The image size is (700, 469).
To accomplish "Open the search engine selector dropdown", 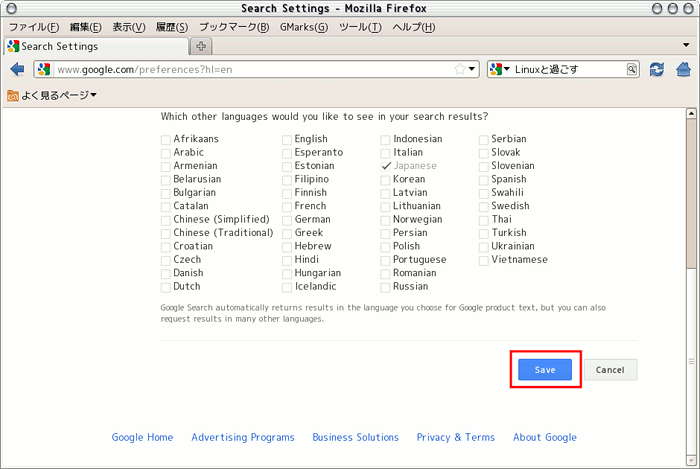I will click(x=500, y=69).
